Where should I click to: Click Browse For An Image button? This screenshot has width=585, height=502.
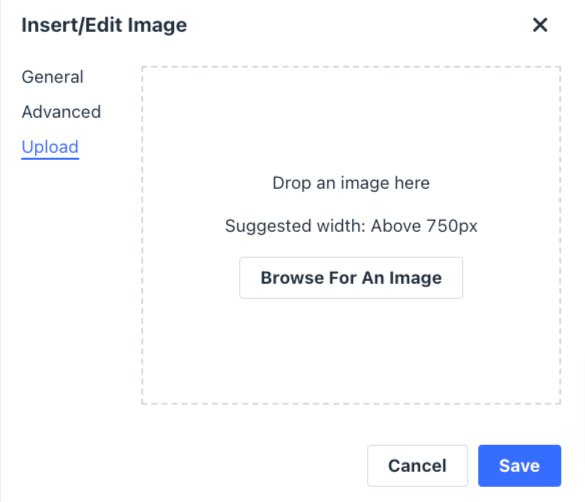pyautogui.click(x=351, y=278)
